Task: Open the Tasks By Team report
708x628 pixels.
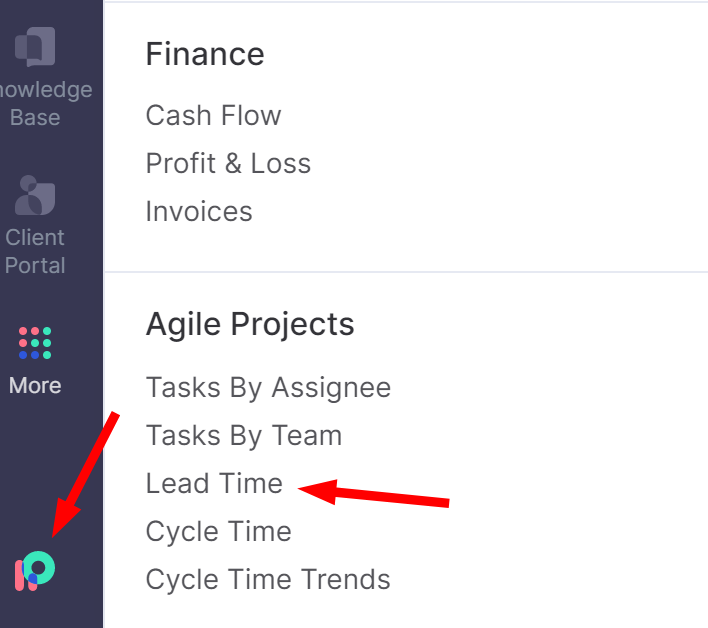Action: 244,436
